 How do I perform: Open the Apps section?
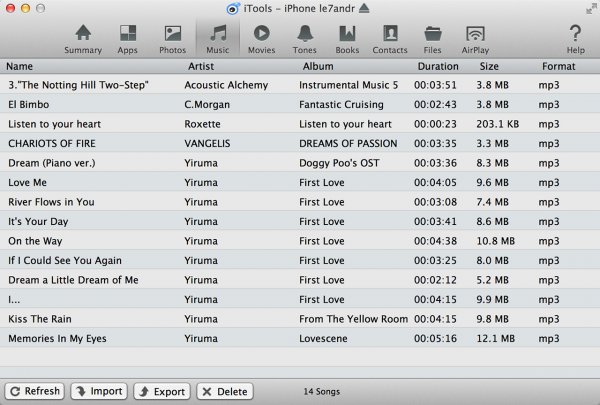pos(127,39)
